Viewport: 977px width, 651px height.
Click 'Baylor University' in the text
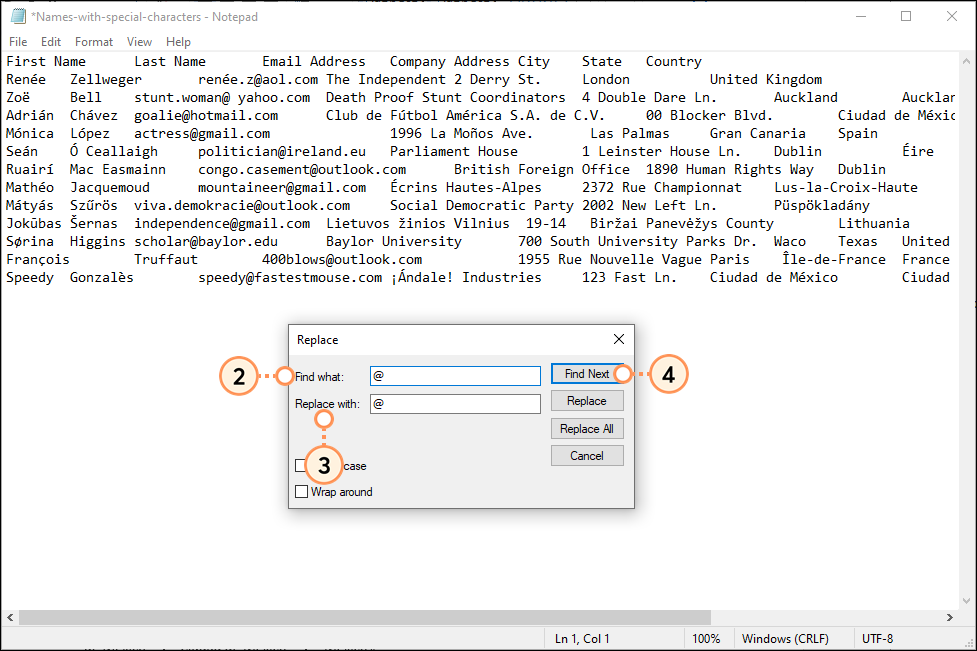(394, 242)
